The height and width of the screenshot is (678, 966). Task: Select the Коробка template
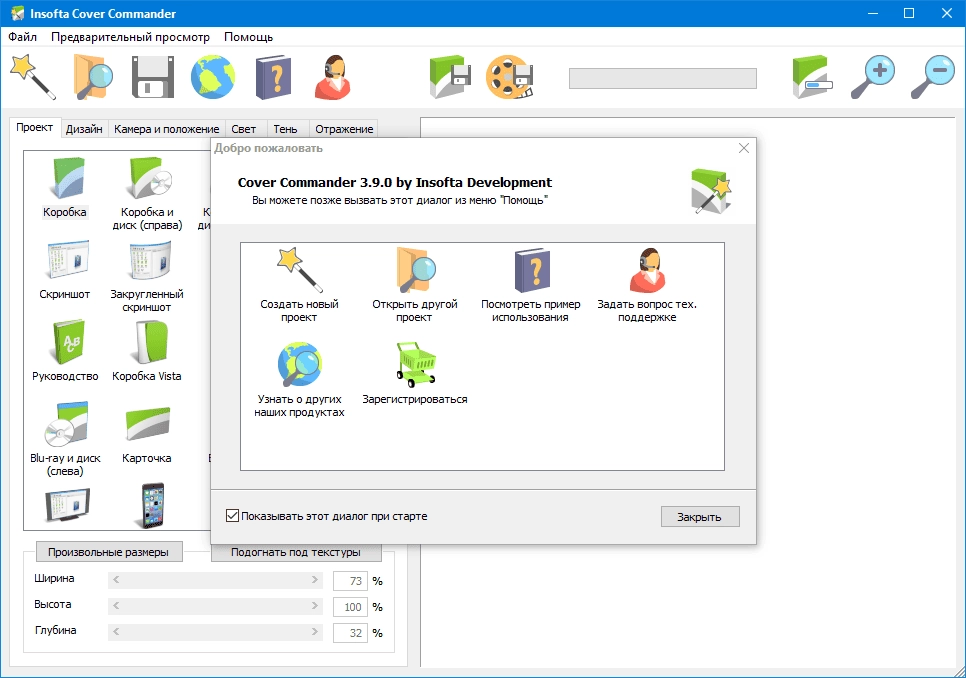[65, 188]
